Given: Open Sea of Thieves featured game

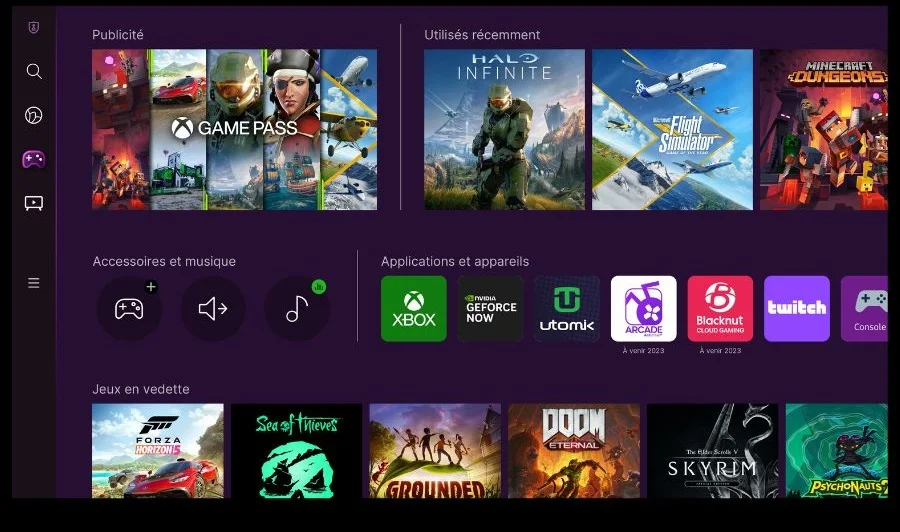Looking at the screenshot, I should coord(296,451).
